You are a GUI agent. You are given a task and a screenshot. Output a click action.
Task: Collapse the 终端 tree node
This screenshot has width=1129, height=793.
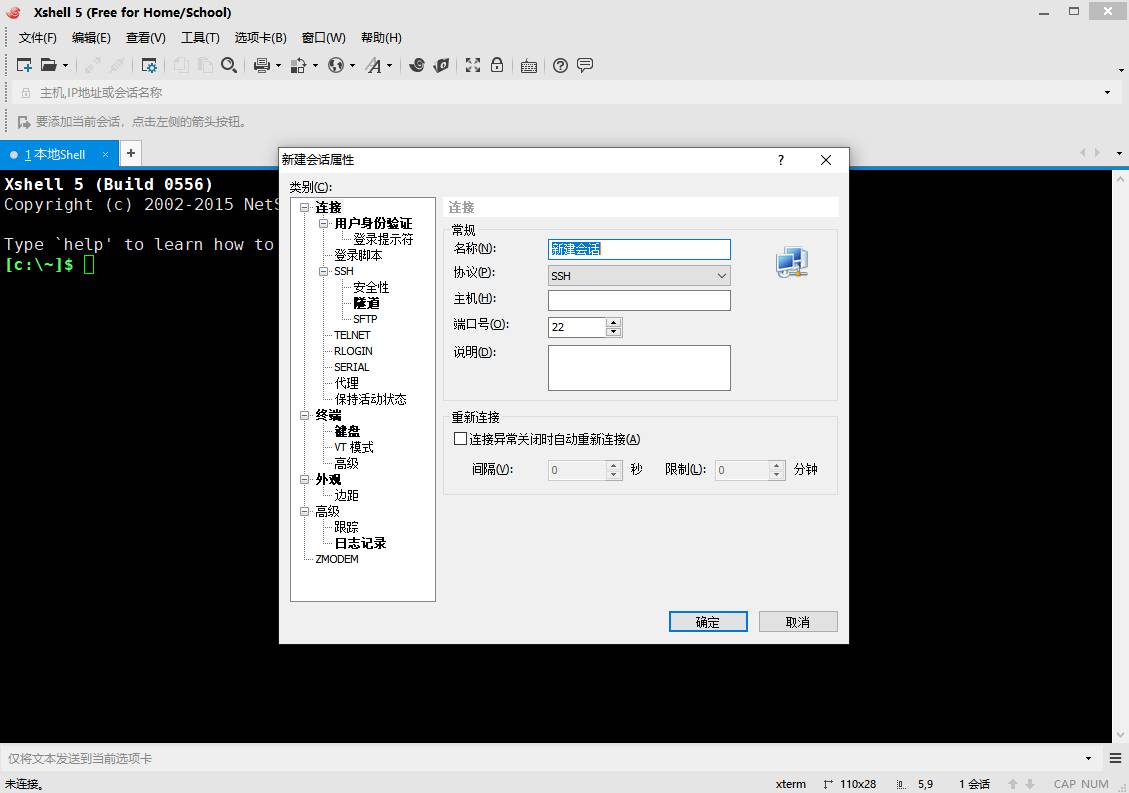pyautogui.click(x=305, y=415)
